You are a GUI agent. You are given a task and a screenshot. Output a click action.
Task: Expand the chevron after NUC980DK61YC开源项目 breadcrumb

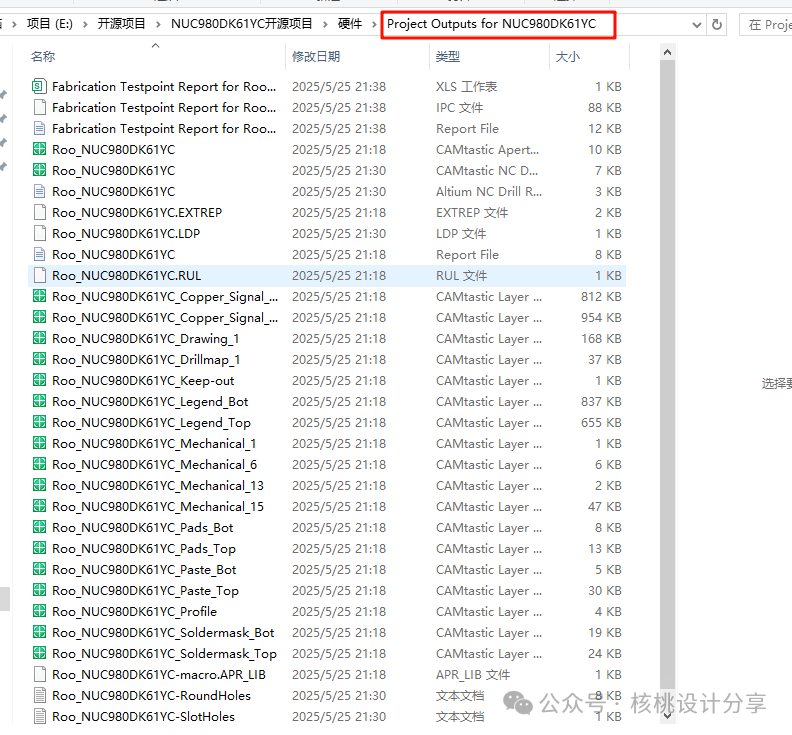point(325,24)
